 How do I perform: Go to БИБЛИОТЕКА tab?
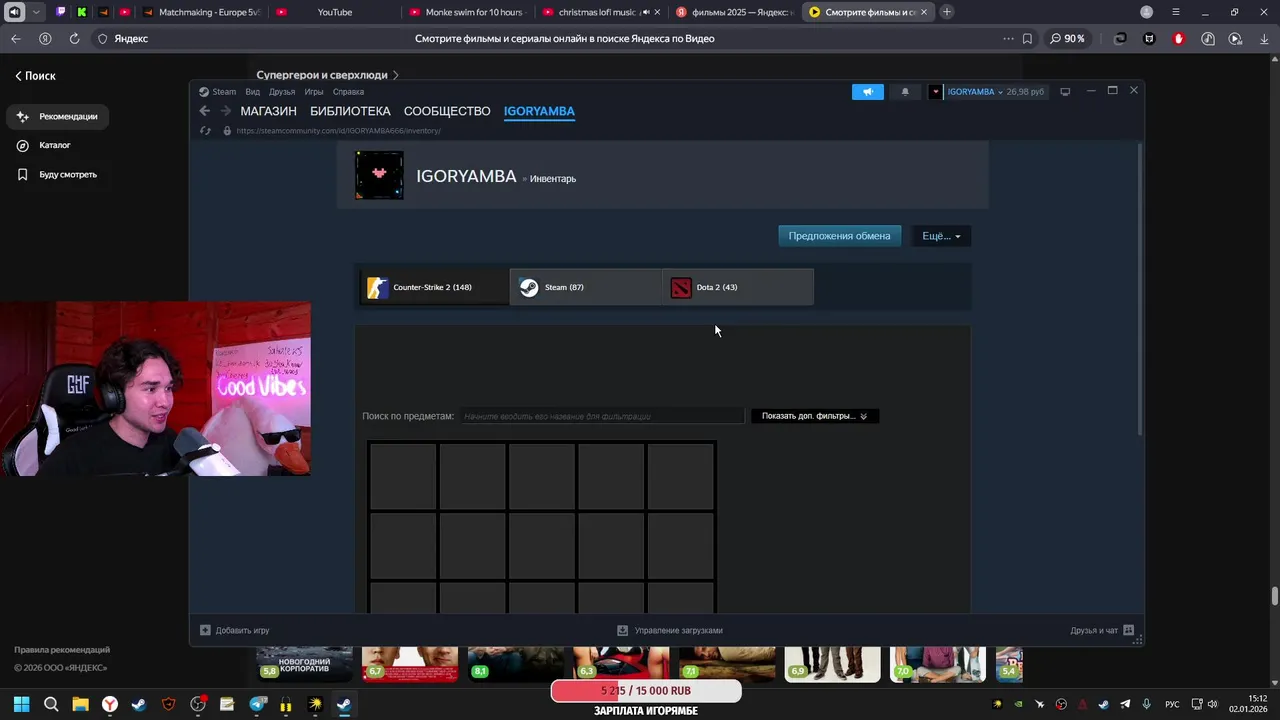pos(350,111)
